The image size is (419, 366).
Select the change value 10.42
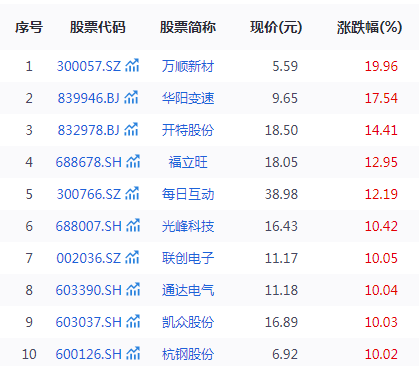point(381,226)
